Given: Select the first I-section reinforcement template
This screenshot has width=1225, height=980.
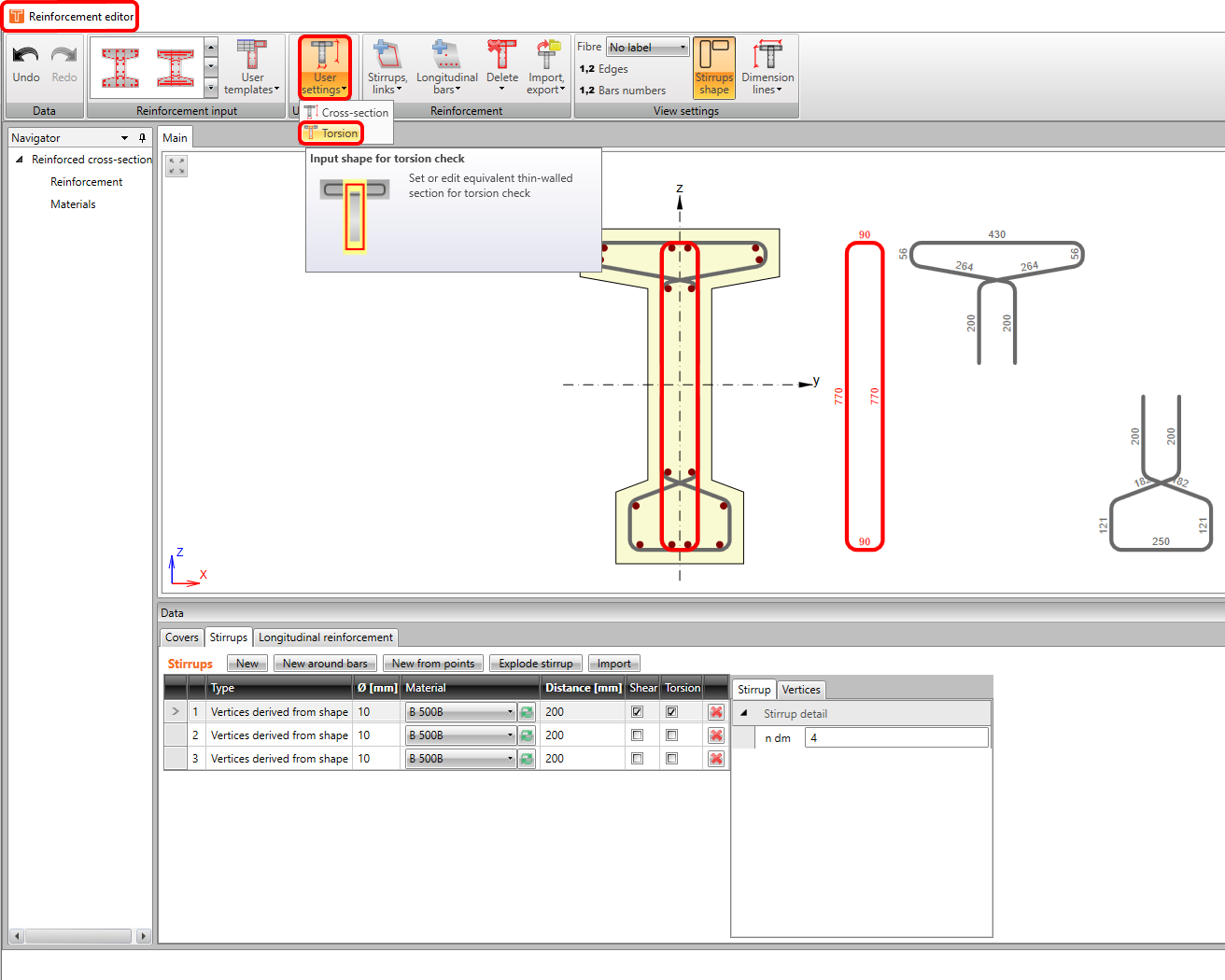Looking at the screenshot, I should coord(120,68).
